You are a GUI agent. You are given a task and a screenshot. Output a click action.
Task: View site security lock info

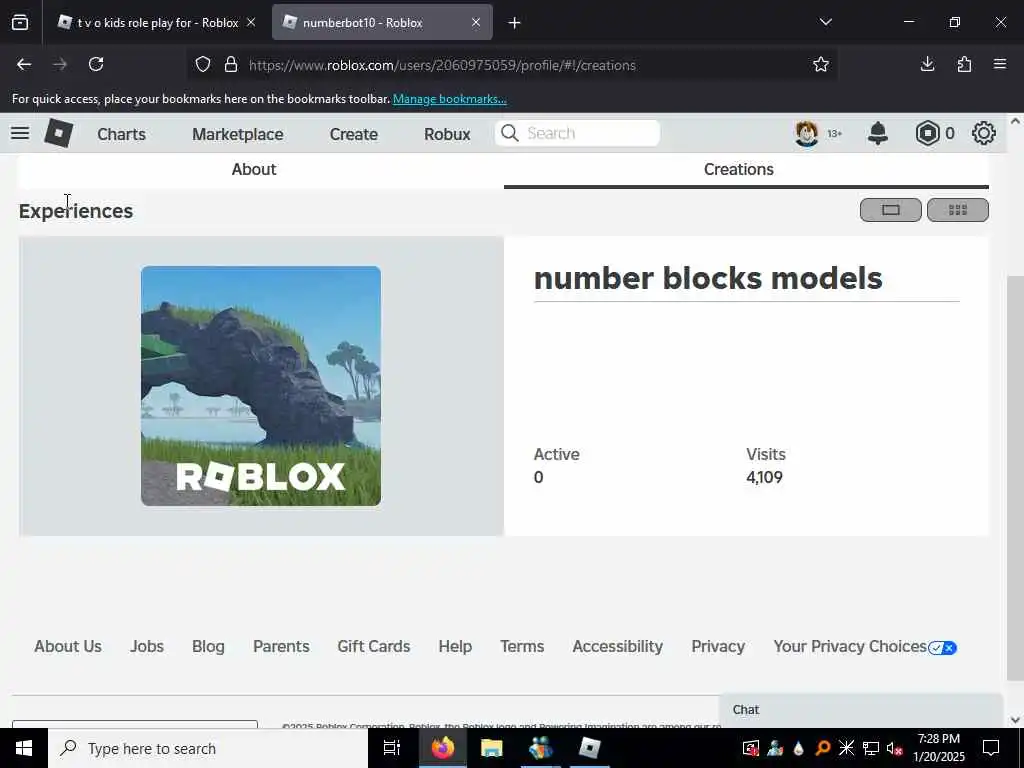(x=231, y=65)
